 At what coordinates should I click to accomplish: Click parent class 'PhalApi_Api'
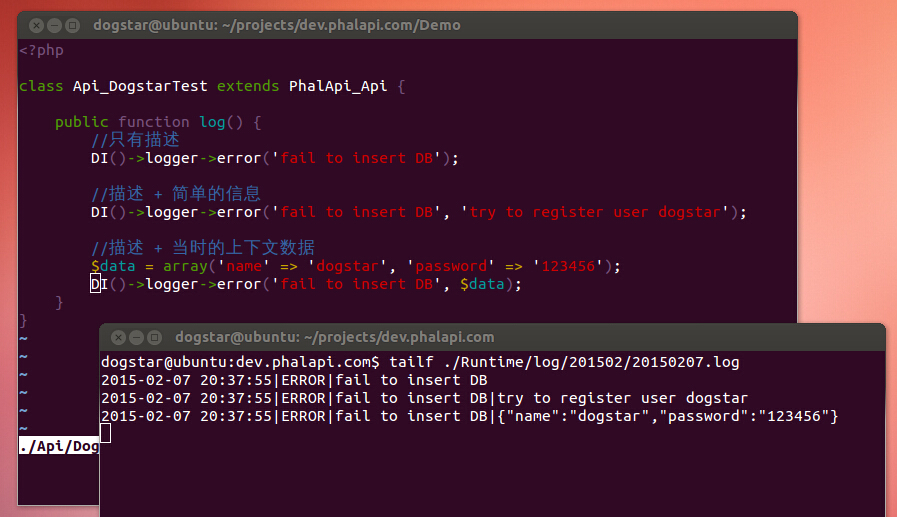point(338,86)
